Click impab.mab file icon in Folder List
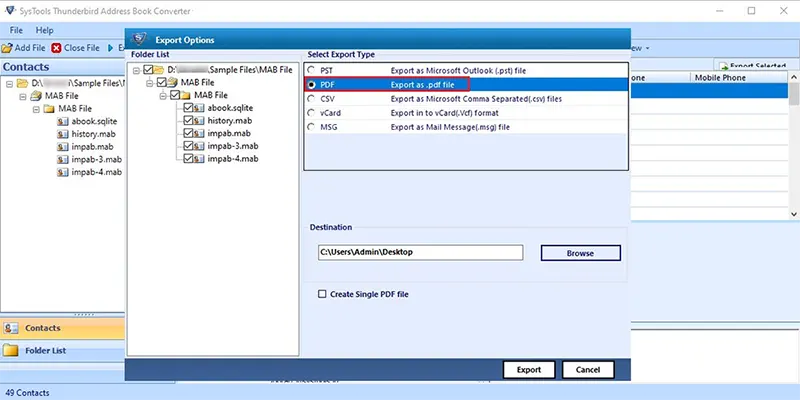 pyautogui.click(x=199, y=134)
